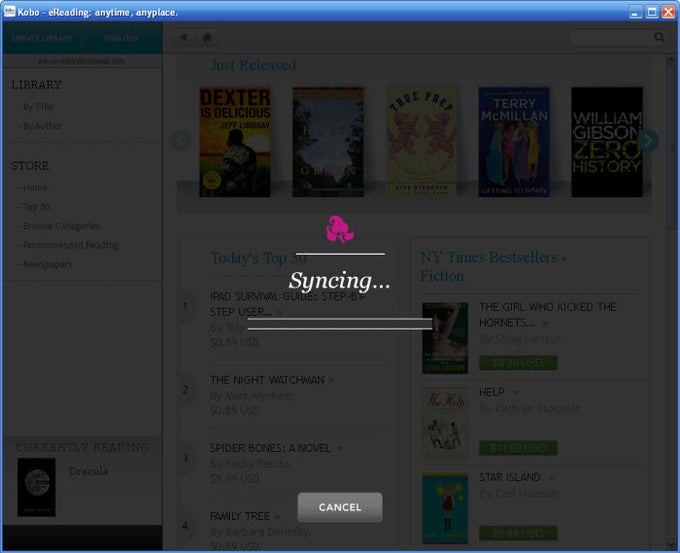Screen dimensions: 680x553
Task: Click the sync progress bar
Action: (340, 324)
